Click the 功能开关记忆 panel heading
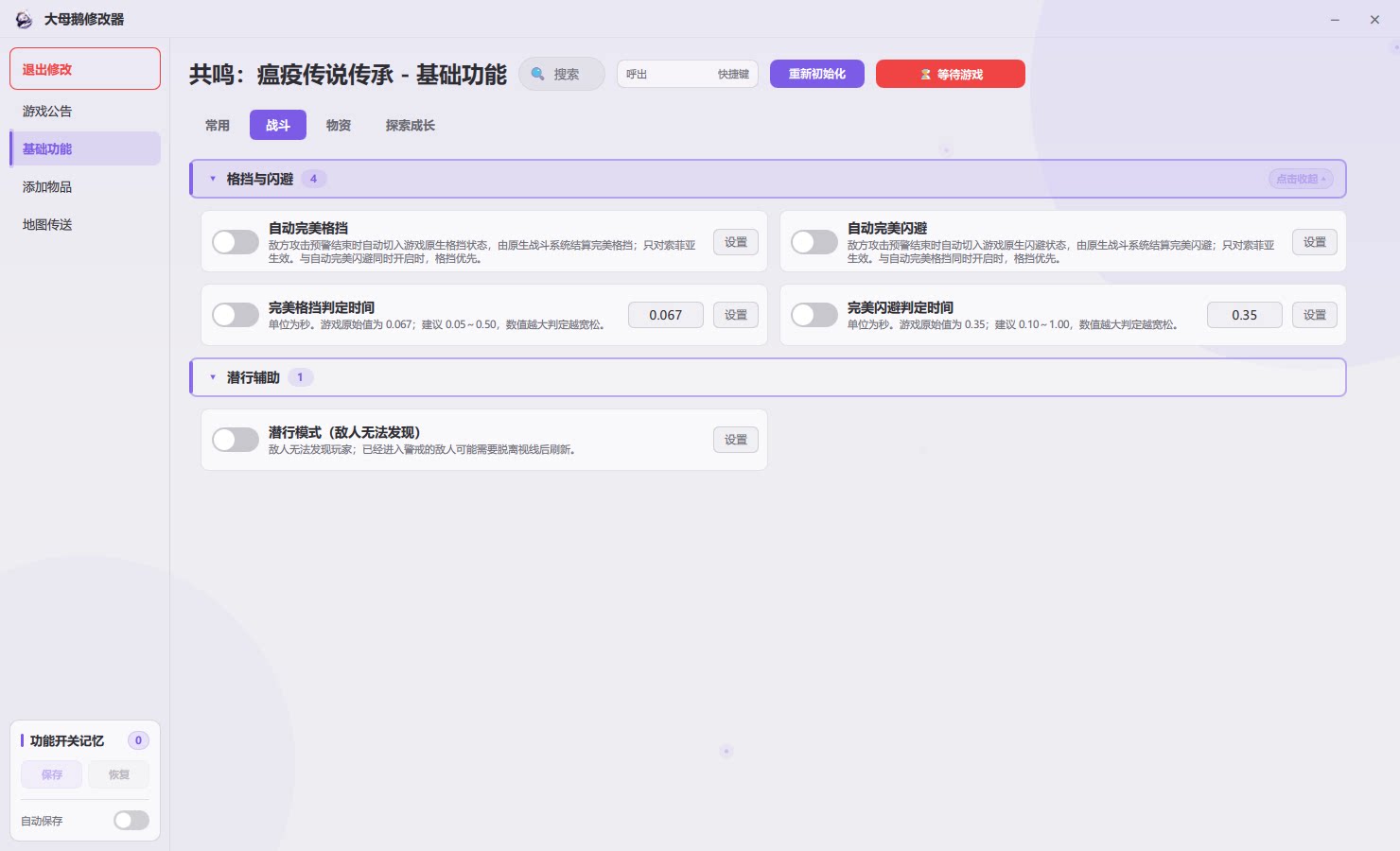This screenshot has width=1400, height=851. tap(67, 740)
